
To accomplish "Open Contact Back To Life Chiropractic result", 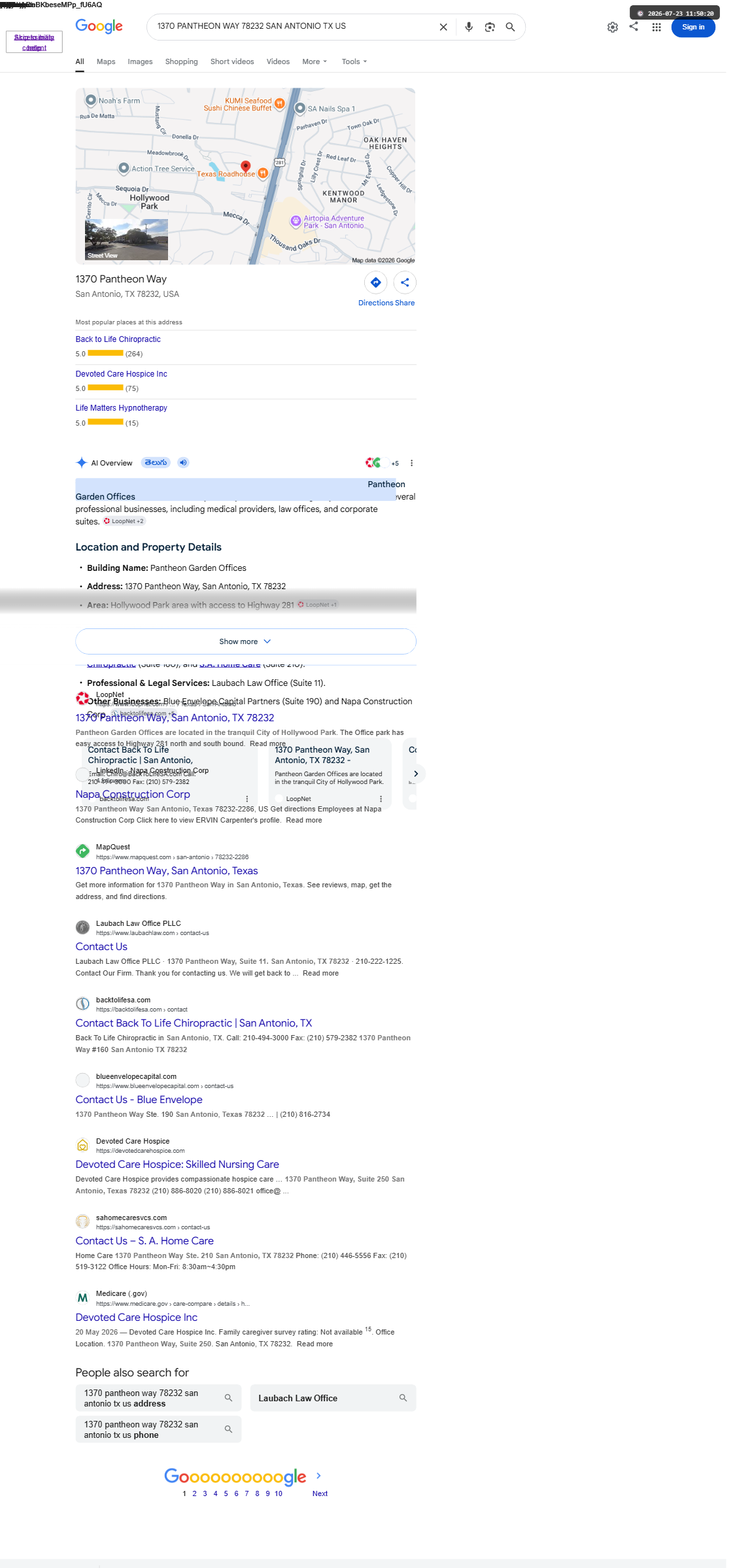I will coord(194,1023).
